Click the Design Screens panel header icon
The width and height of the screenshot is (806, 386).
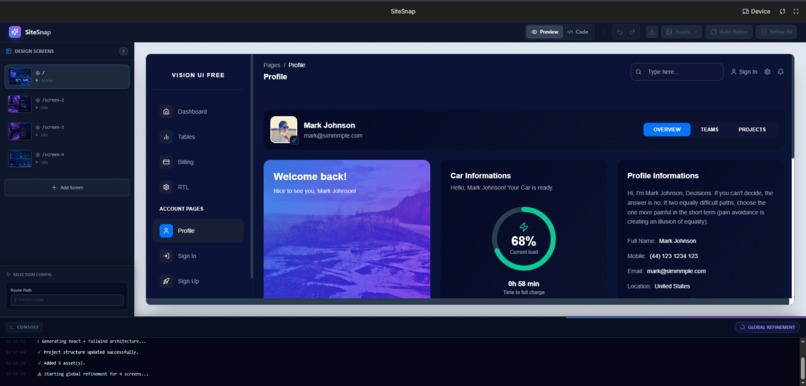click(9, 51)
